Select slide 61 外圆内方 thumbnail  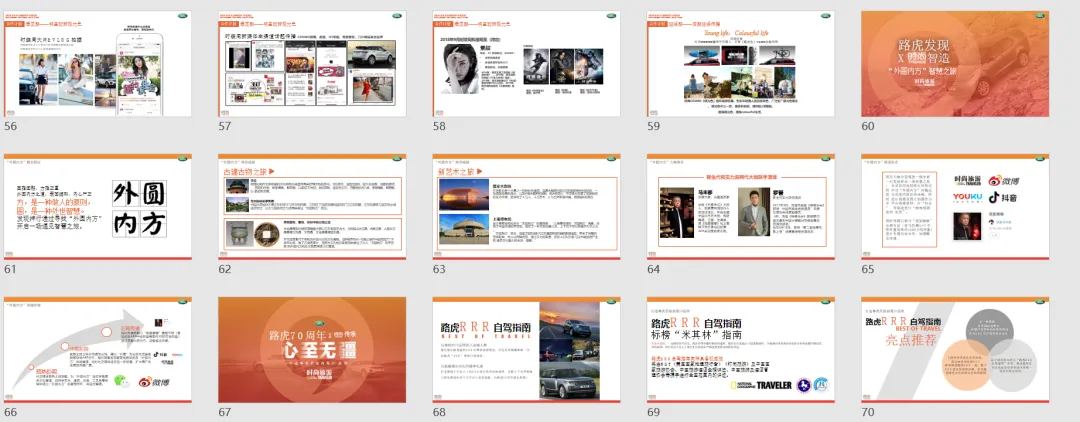(98, 207)
